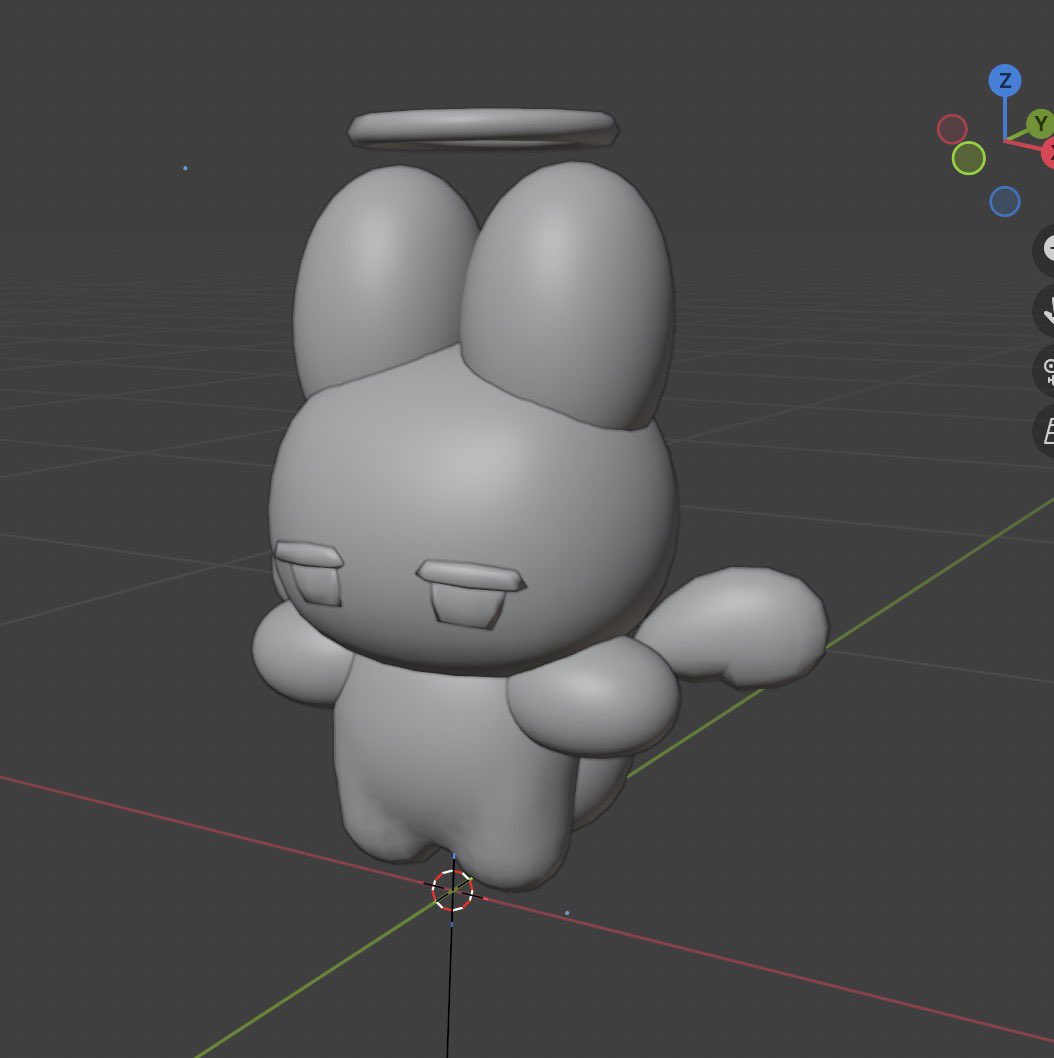The image size is (1054, 1058).
Task: Click the negative Y green circle on gizmo
Action: coord(968,159)
